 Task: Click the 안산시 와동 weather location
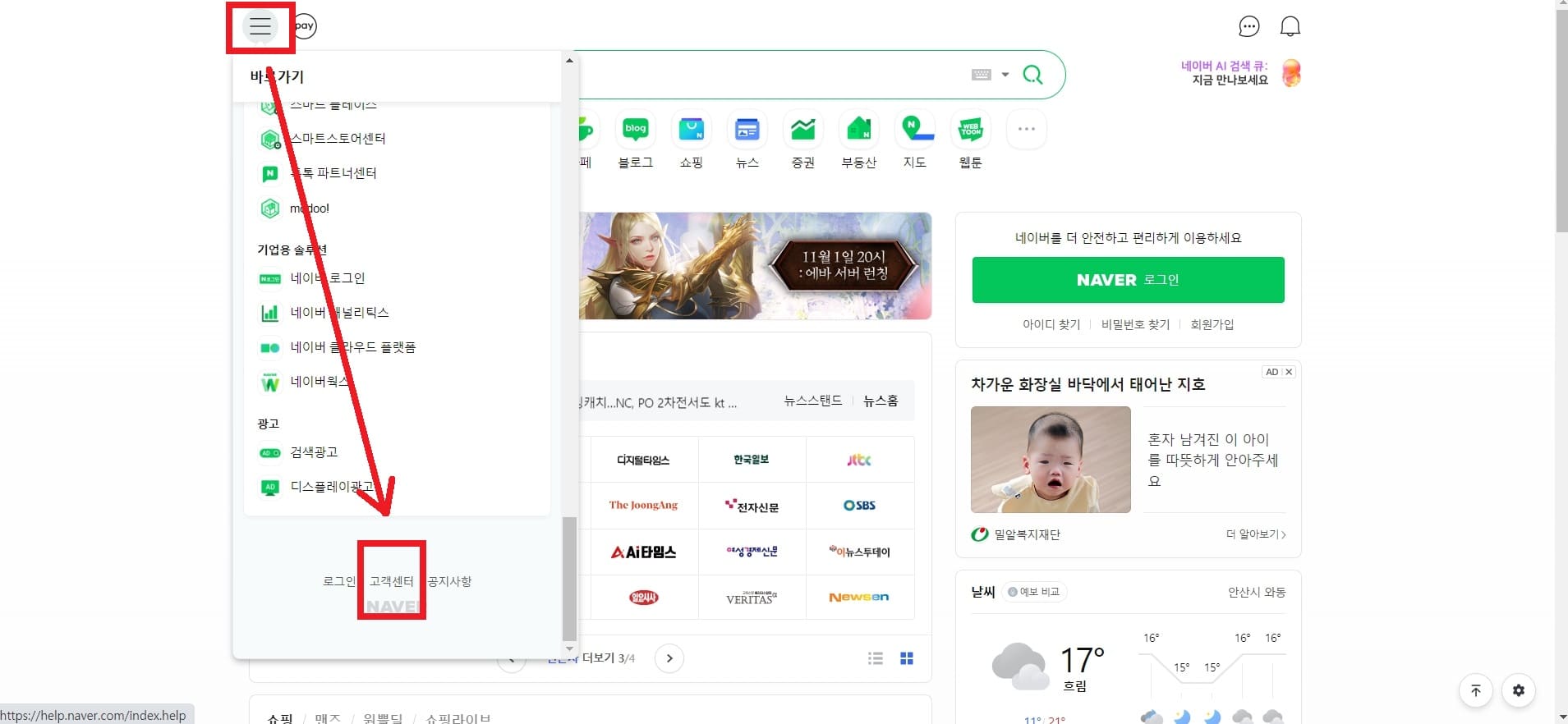1257,592
